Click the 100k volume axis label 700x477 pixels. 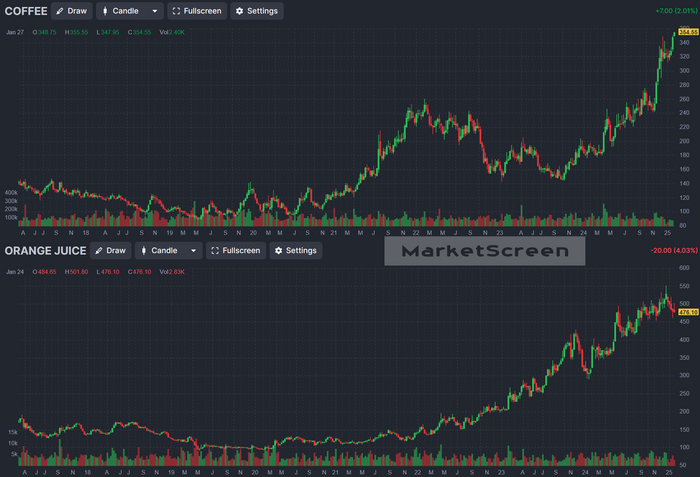(x=11, y=218)
